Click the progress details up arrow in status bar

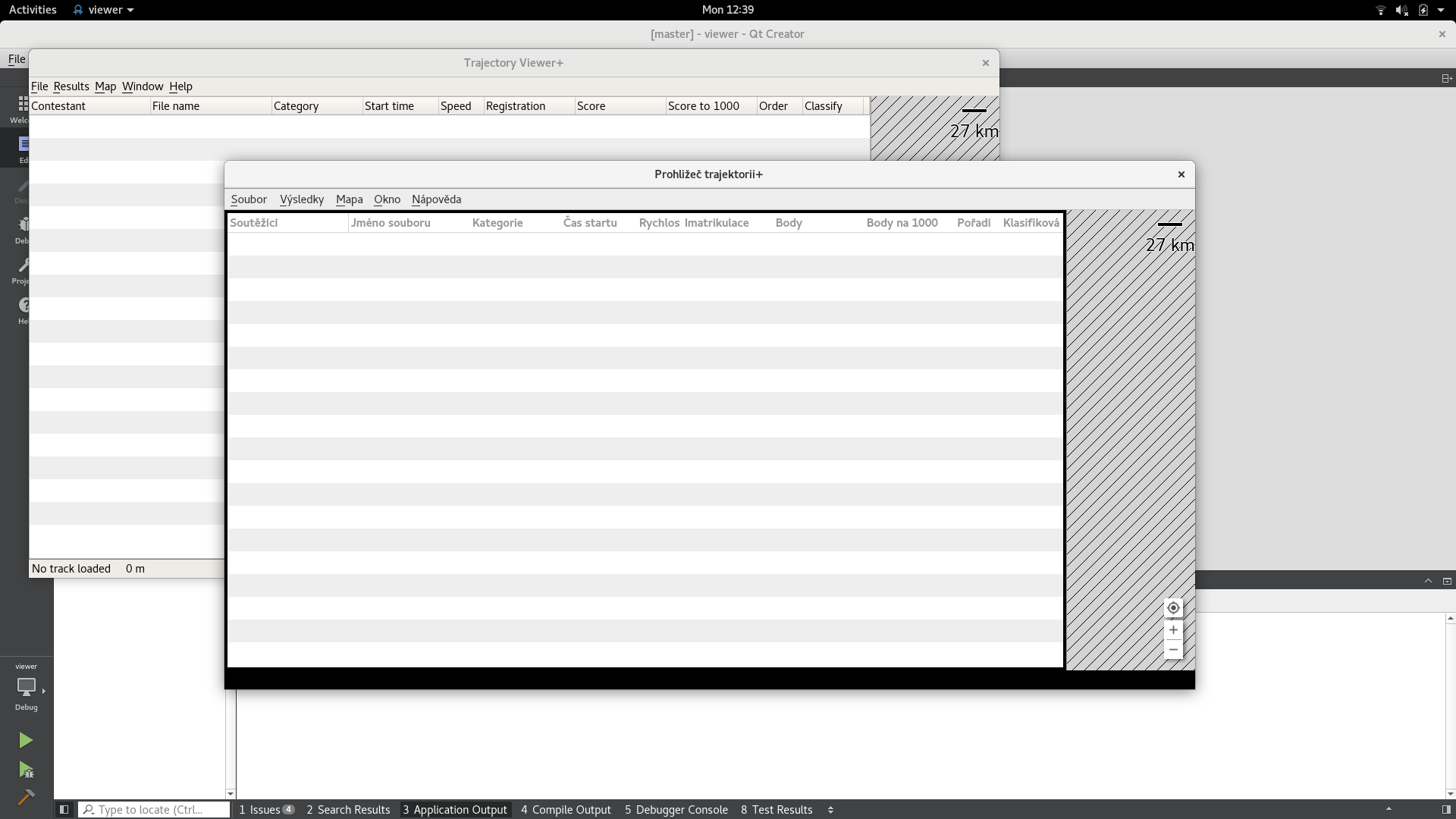1389,809
